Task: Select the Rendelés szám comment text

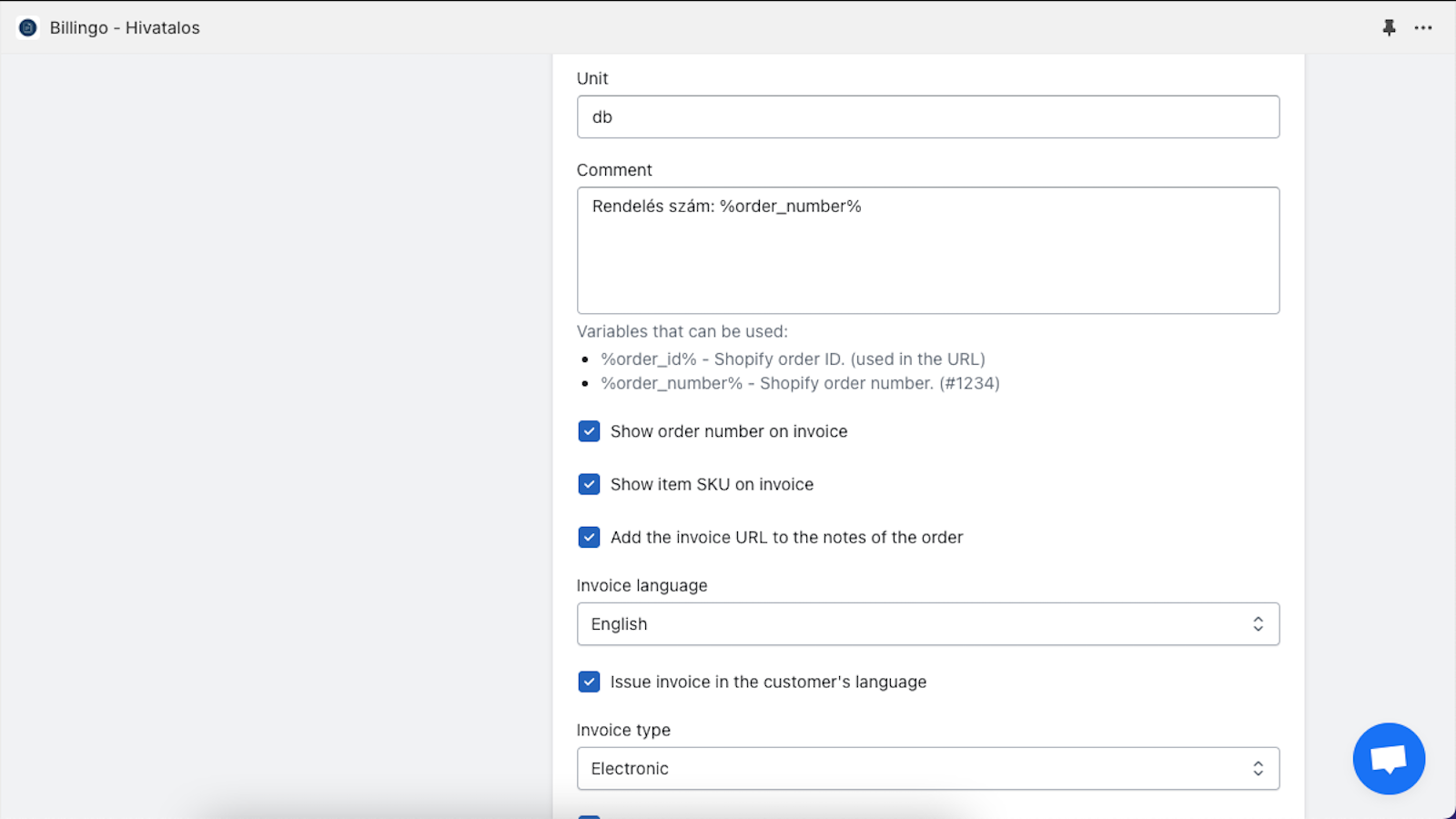Action: coord(724,206)
